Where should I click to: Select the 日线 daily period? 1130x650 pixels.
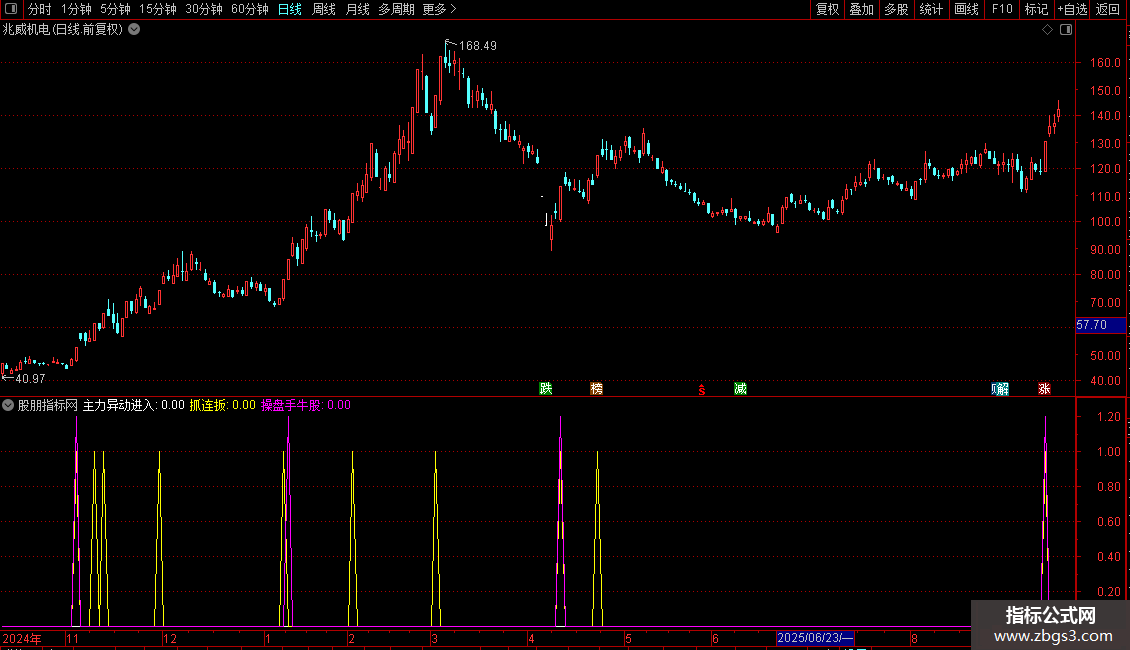click(x=290, y=9)
